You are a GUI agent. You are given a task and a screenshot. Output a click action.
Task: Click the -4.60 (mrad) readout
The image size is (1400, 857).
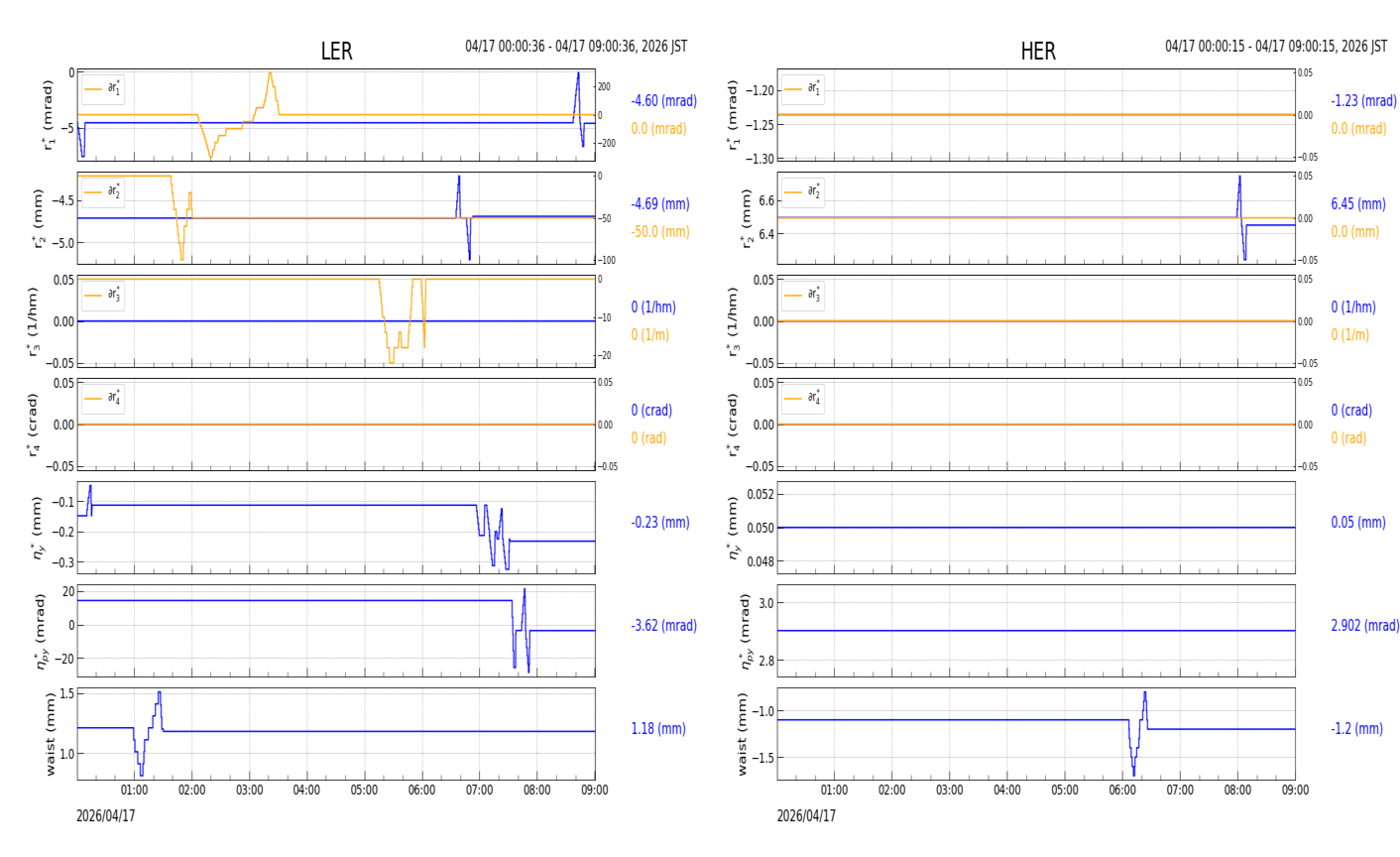click(x=663, y=101)
